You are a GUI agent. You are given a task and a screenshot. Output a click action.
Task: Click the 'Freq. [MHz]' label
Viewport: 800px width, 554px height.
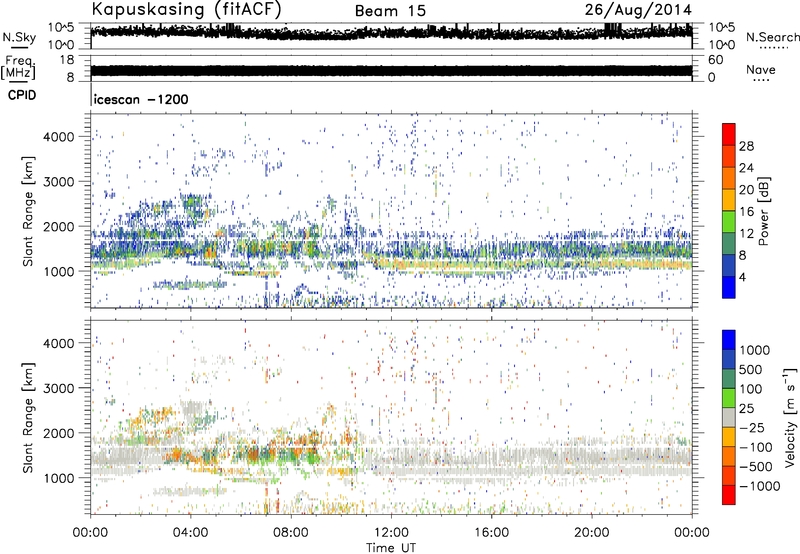pyautogui.click(x=18, y=68)
